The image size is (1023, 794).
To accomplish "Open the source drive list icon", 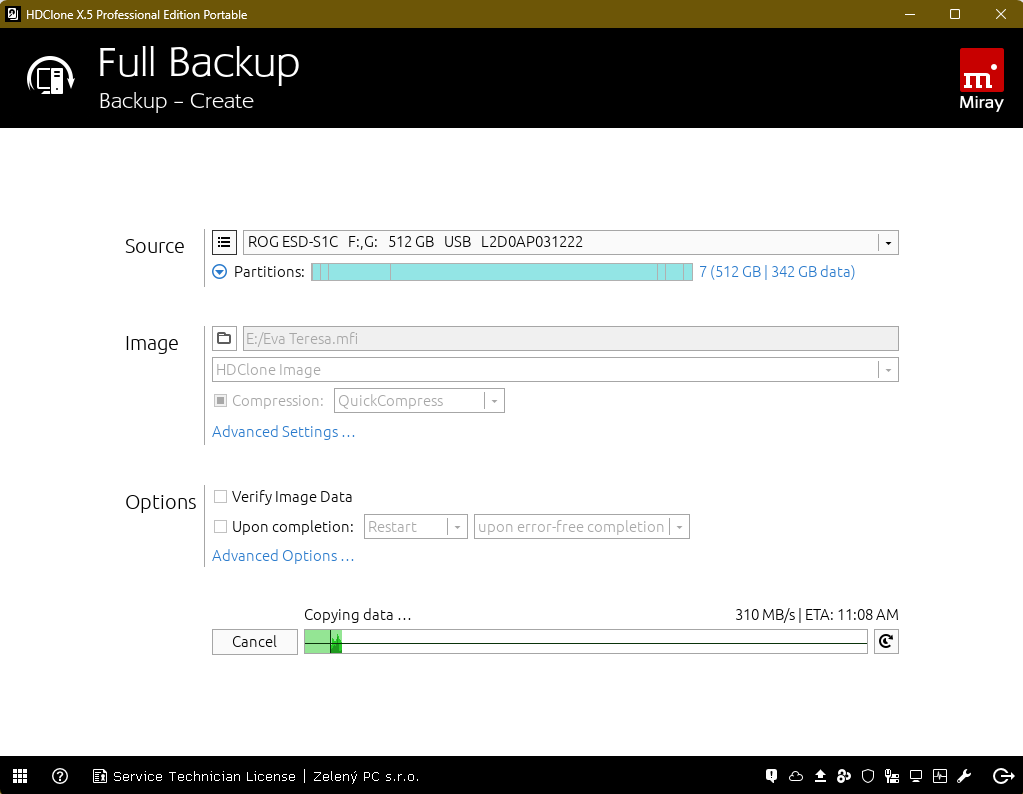I will (224, 243).
